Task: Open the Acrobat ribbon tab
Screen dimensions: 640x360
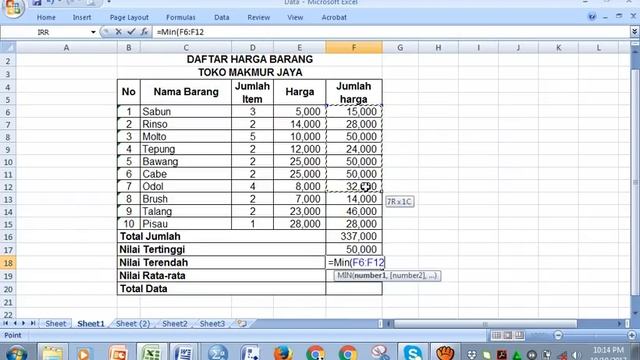Action: tap(334, 18)
